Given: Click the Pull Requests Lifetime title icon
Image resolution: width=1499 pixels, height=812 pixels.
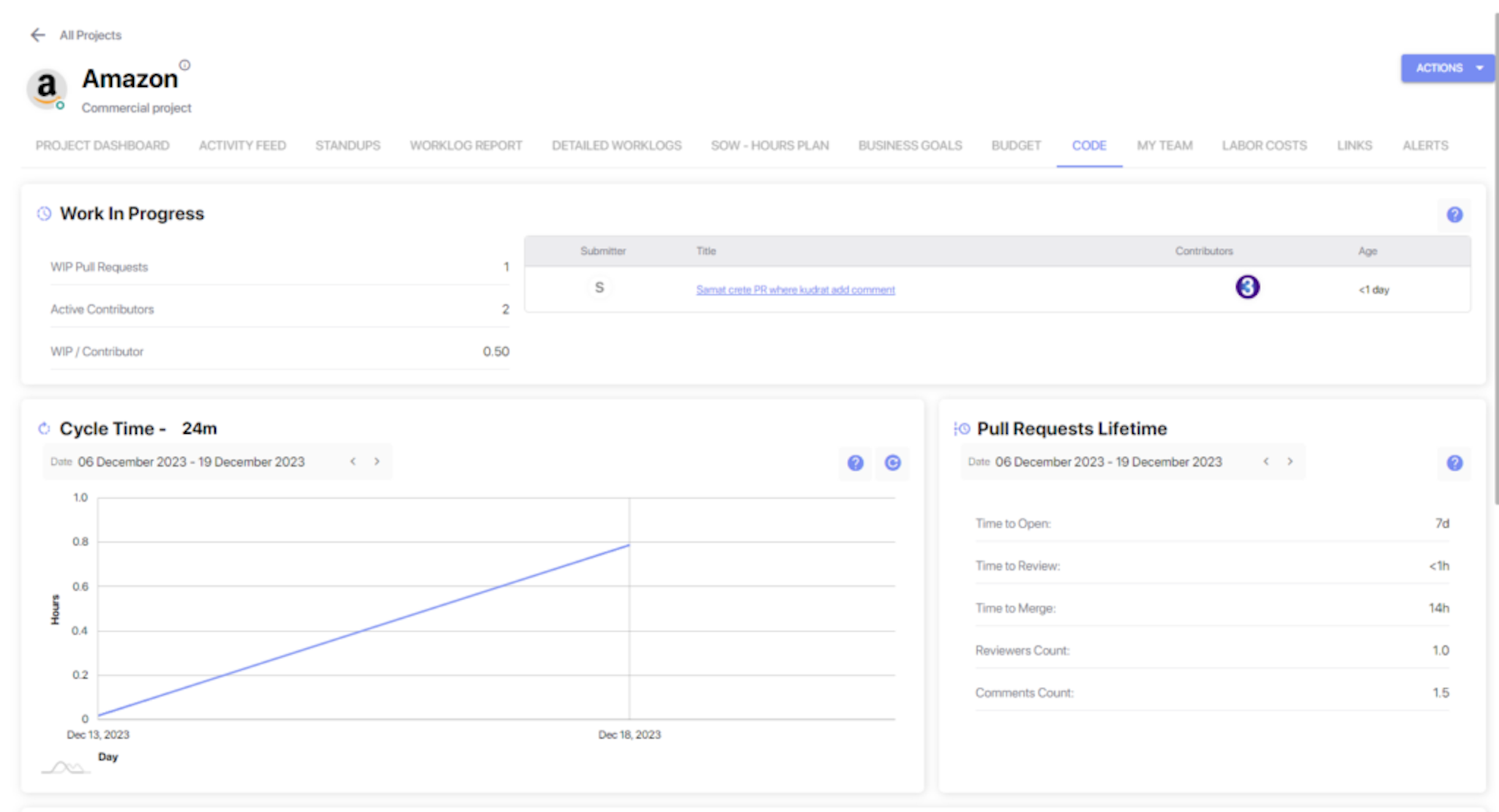Looking at the screenshot, I should coord(962,429).
